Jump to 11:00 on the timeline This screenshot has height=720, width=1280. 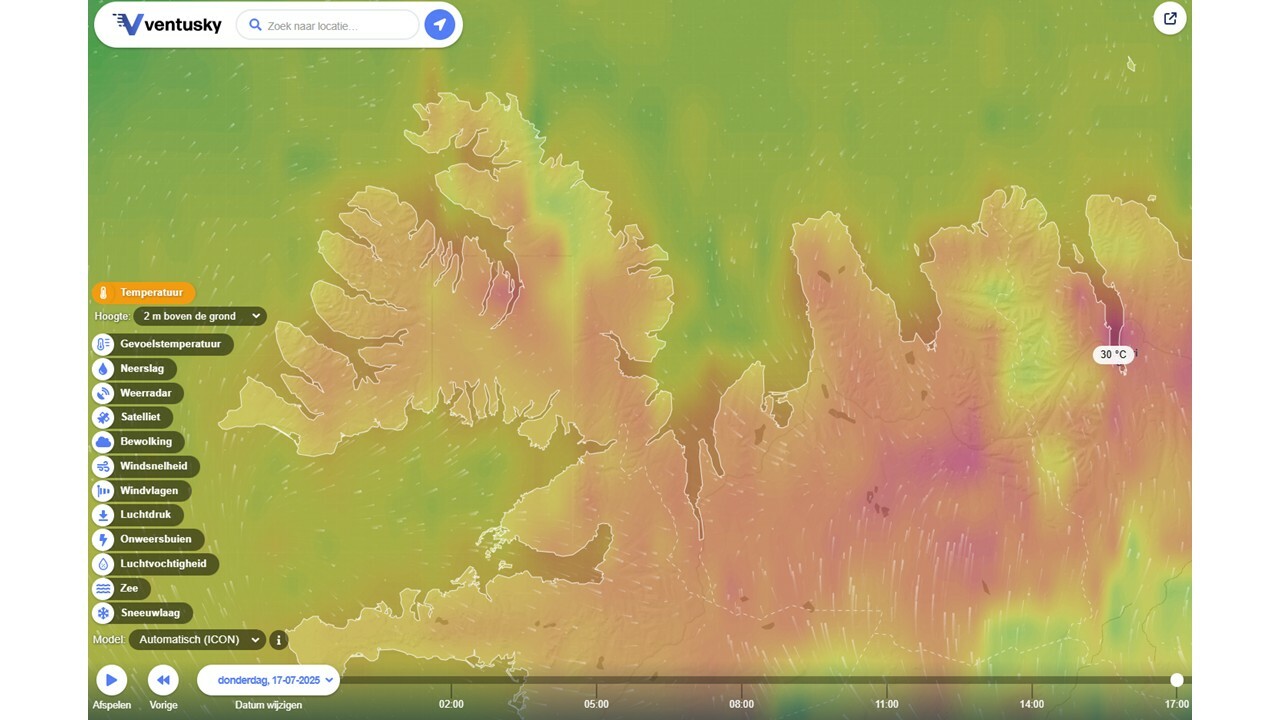pyautogui.click(x=886, y=704)
